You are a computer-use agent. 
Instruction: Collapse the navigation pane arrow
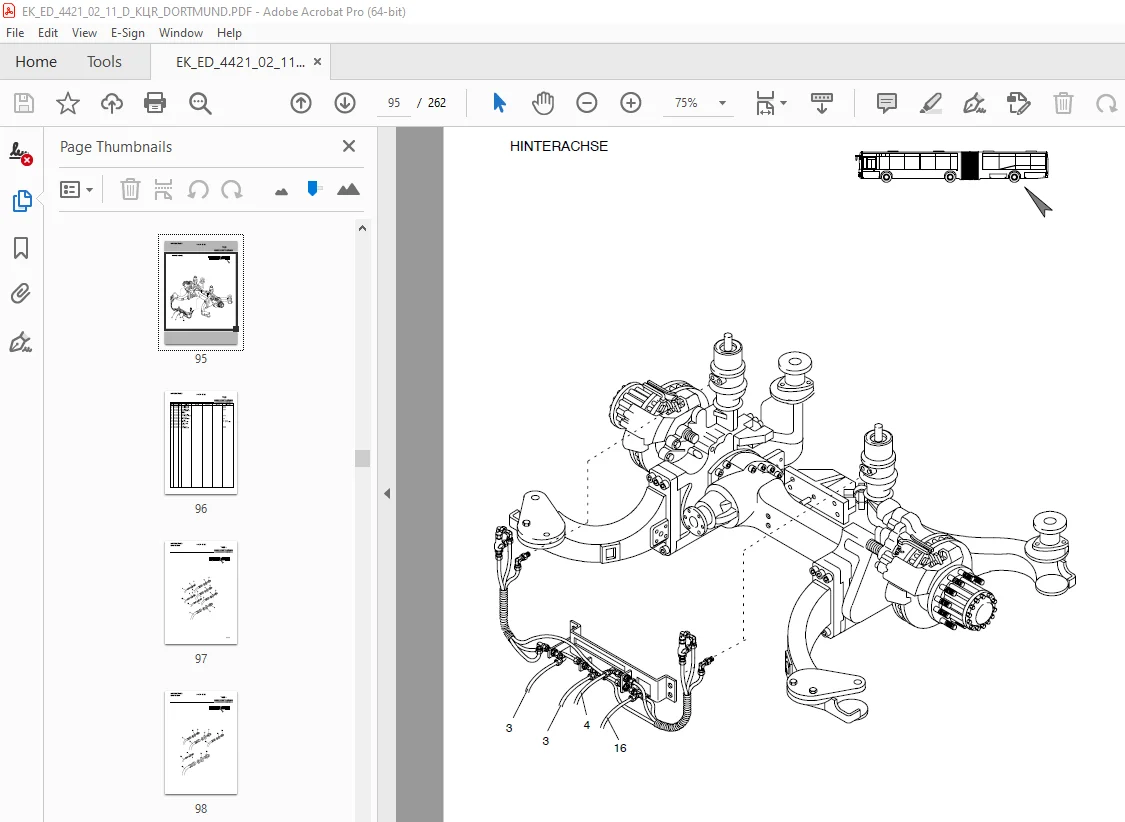click(x=387, y=493)
